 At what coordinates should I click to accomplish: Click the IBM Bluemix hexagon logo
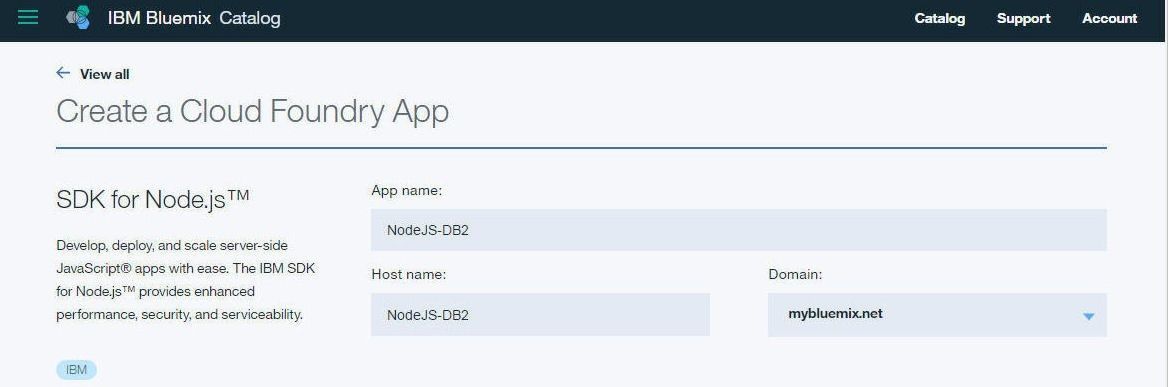[78, 17]
